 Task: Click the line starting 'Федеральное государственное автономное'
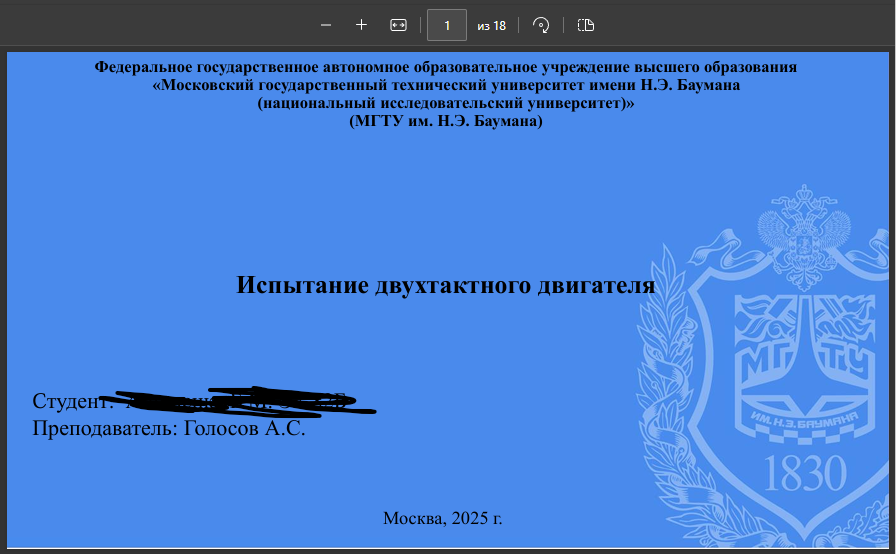445,67
